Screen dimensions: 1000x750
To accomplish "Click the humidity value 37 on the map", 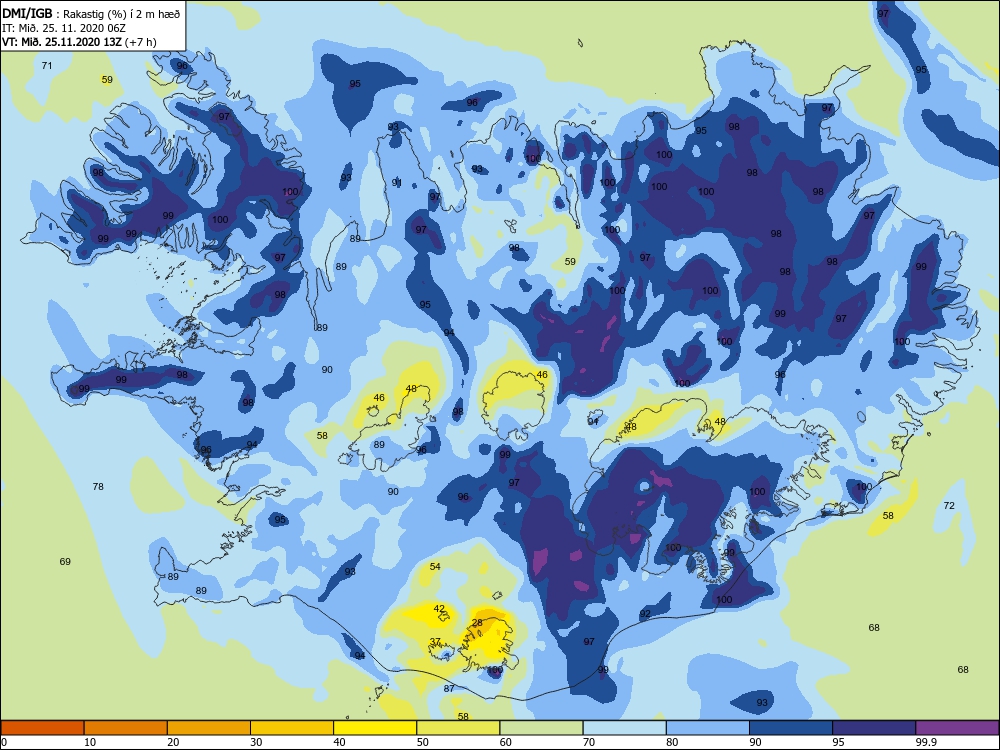I will click(x=435, y=642).
